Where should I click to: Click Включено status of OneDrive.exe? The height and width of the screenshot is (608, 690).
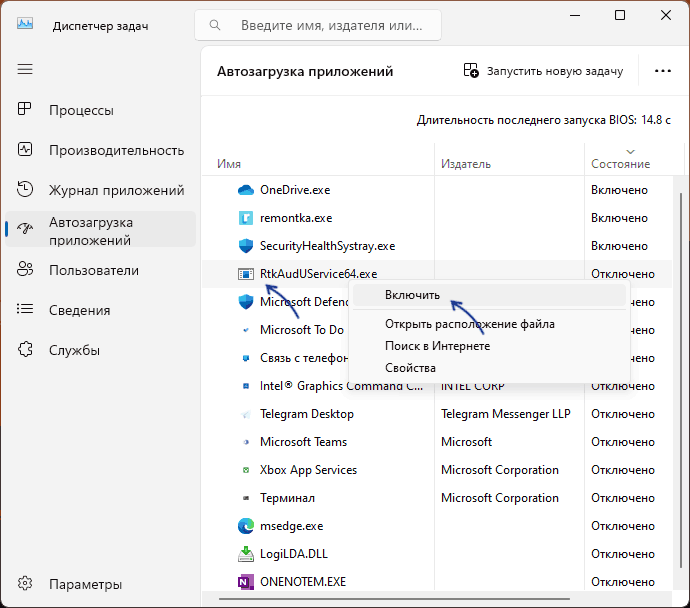[619, 190]
